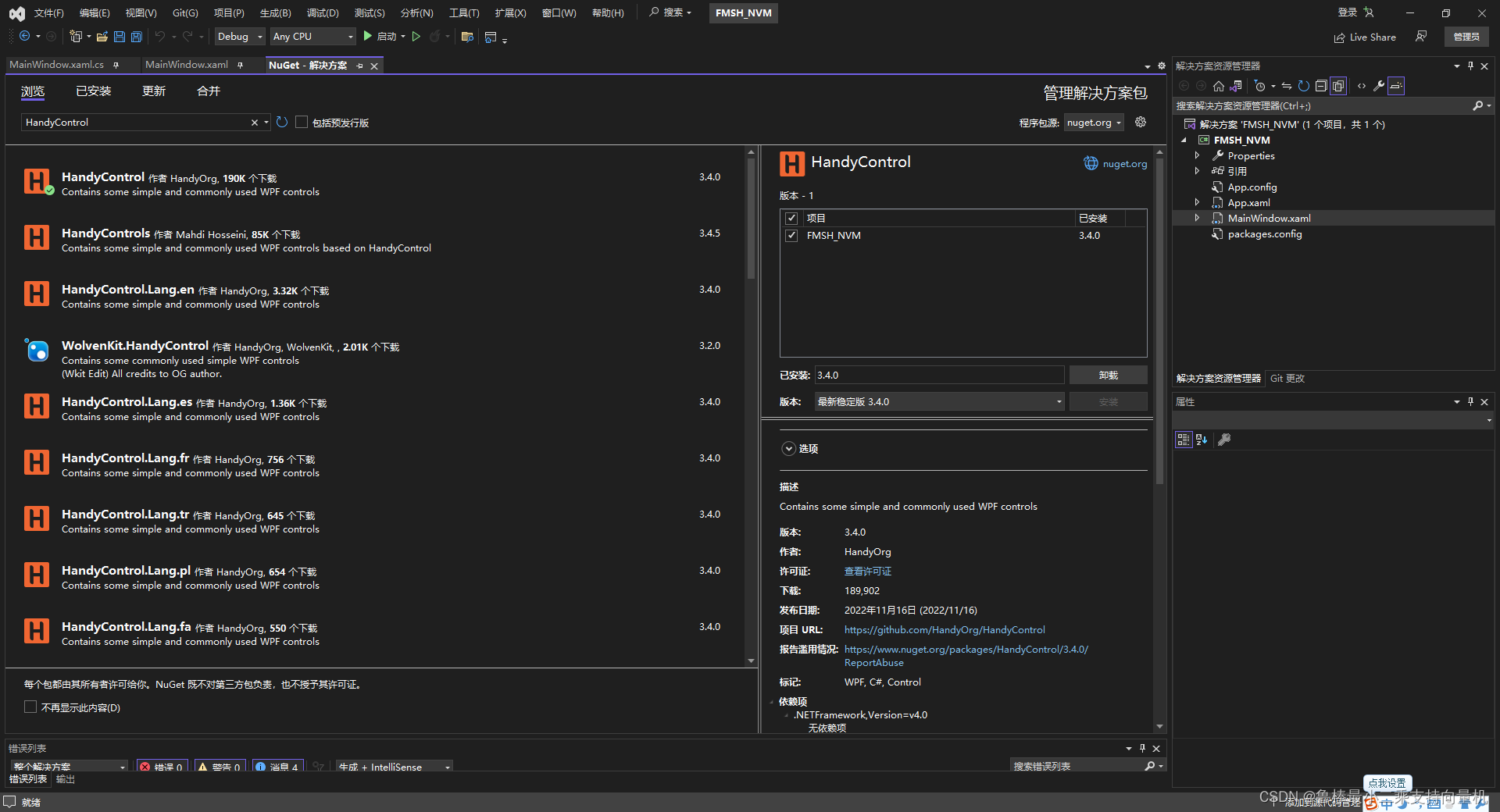Open the Any CPU platform dropdown
1500x812 pixels.
(312, 37)
